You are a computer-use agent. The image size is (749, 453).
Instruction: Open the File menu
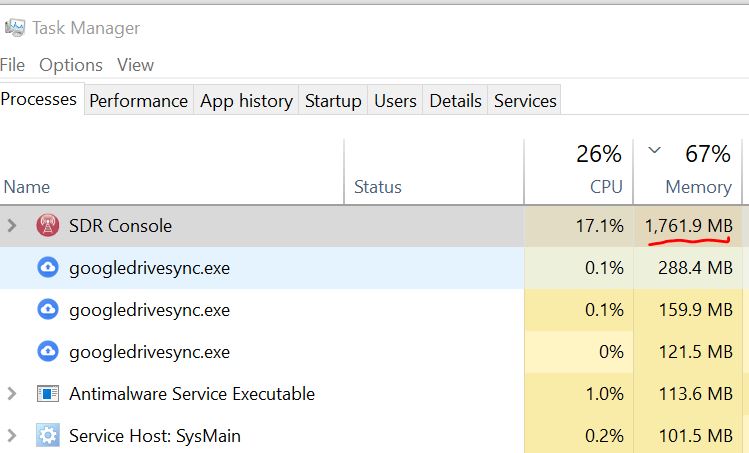click(x=13, y=65)
